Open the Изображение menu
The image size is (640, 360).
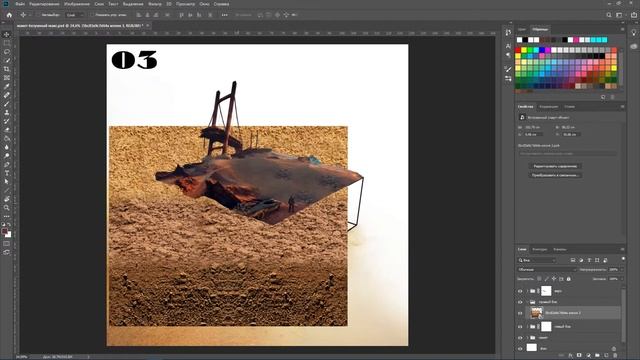tap(77, 4)
